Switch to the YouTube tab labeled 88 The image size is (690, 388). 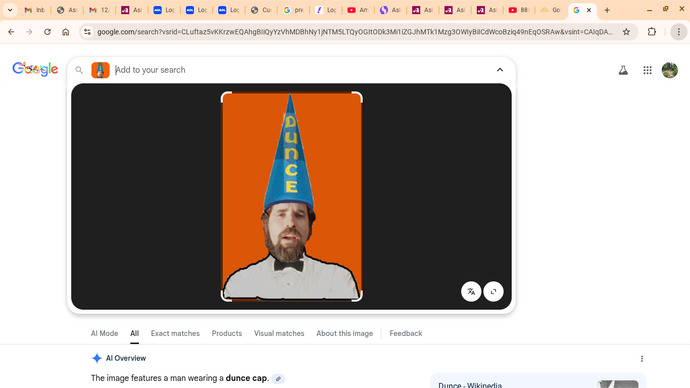519,10
